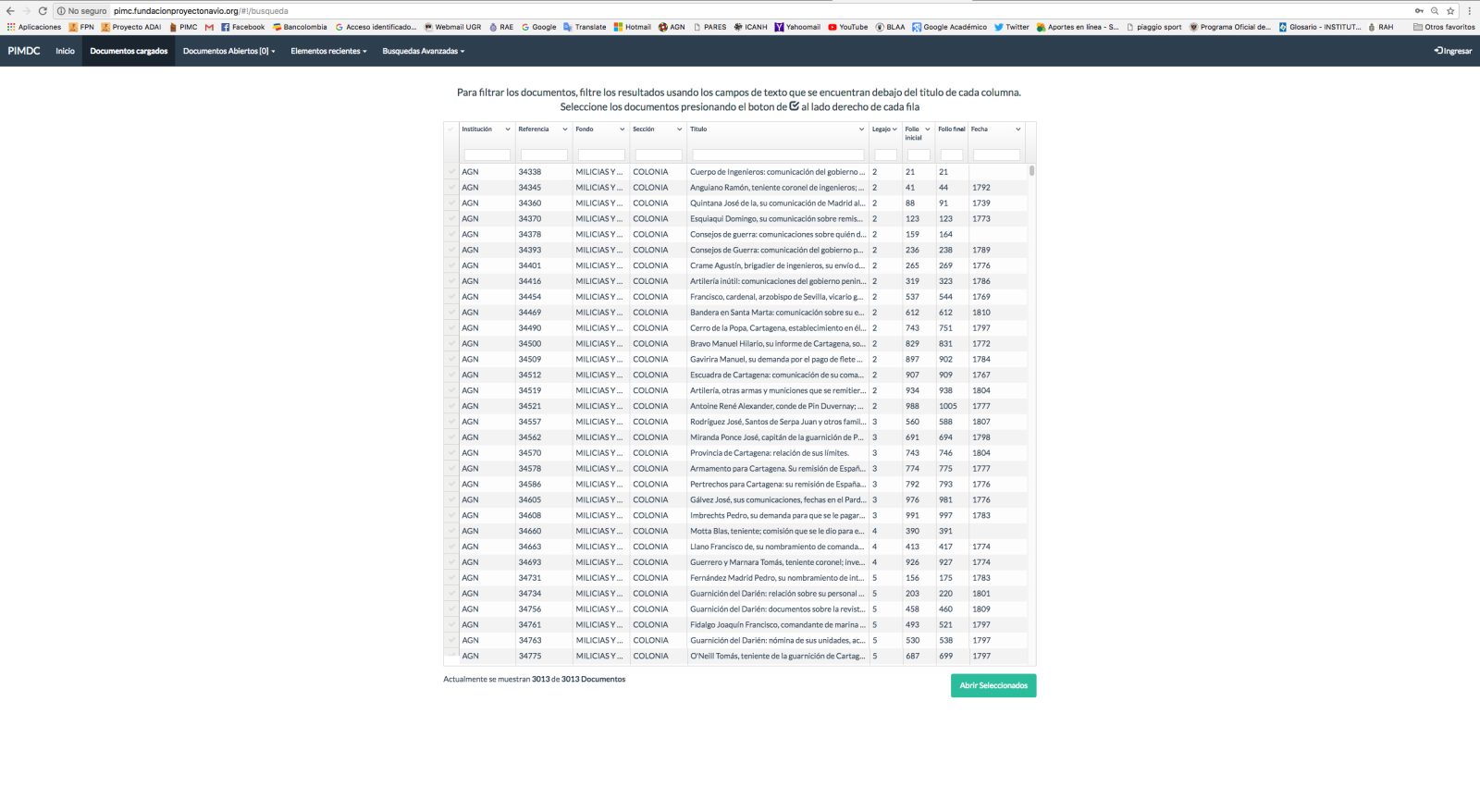Open the Otros favoritos bookmarks folder
This screenshot has height=812, width=1480.
click(1443, 27)
